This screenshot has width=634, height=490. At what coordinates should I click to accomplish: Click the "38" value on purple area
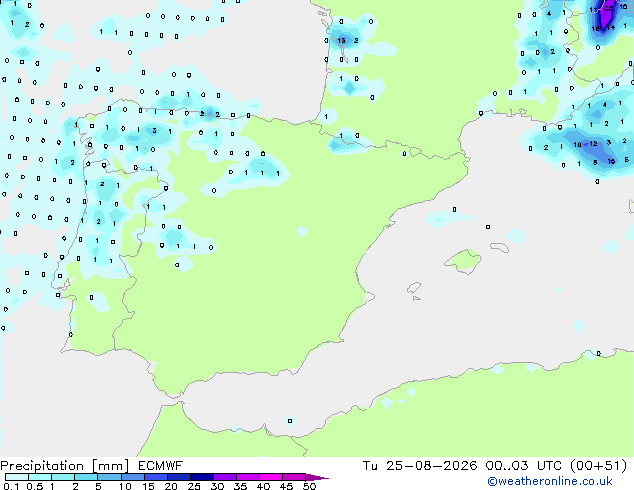[x=608, y=8]
